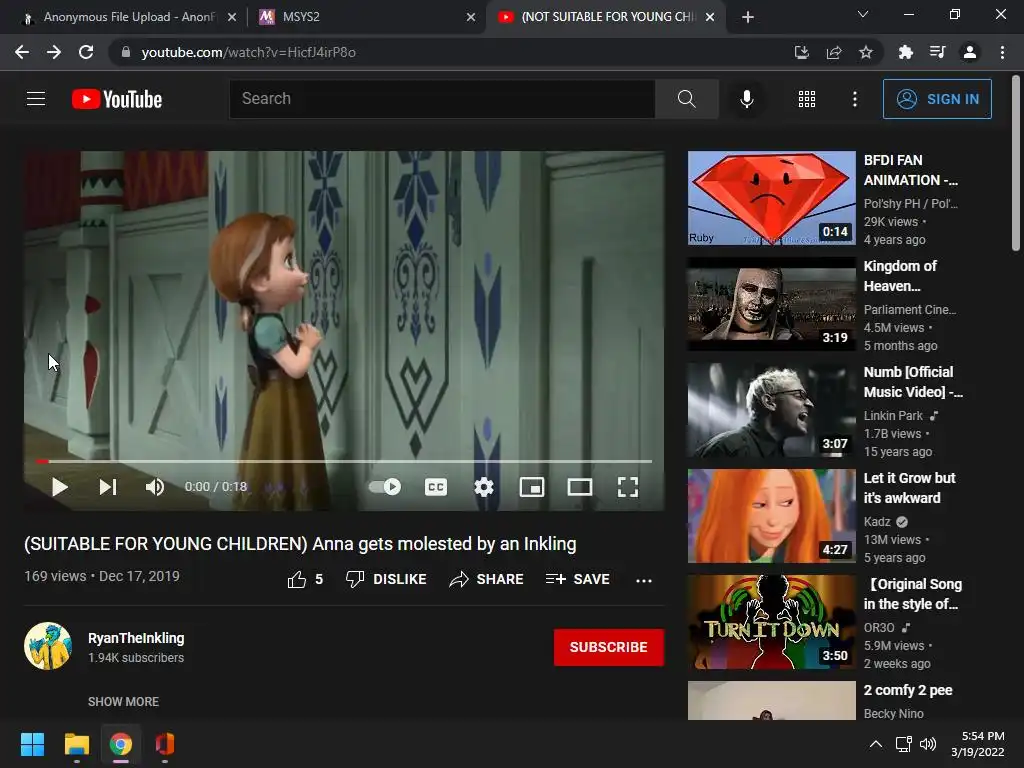Click the install app icon in address bar
Image resolution: width=1024 pixels, height=768 pixels.
point(801,52)
